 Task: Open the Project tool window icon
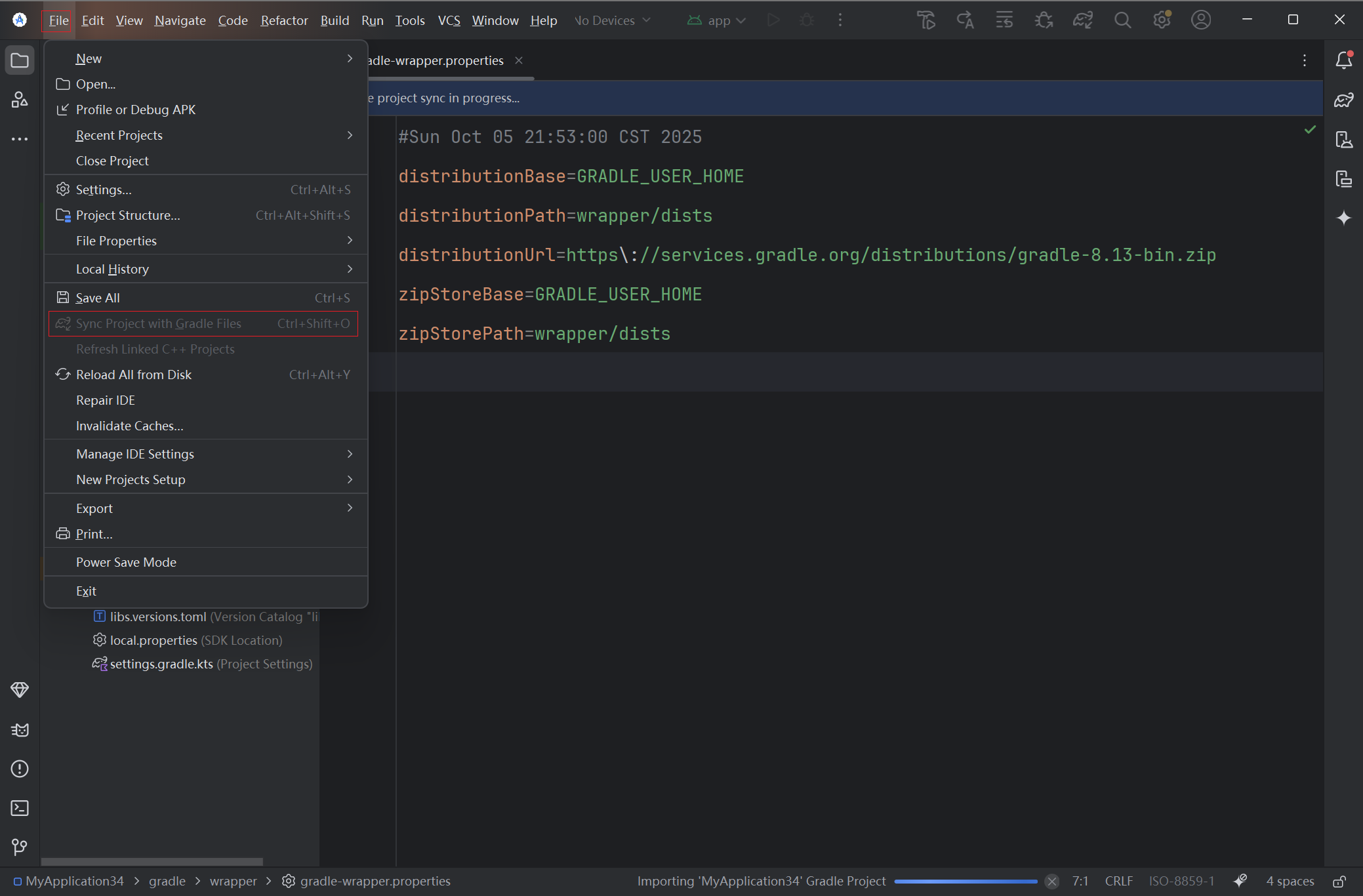coord(20,60)
